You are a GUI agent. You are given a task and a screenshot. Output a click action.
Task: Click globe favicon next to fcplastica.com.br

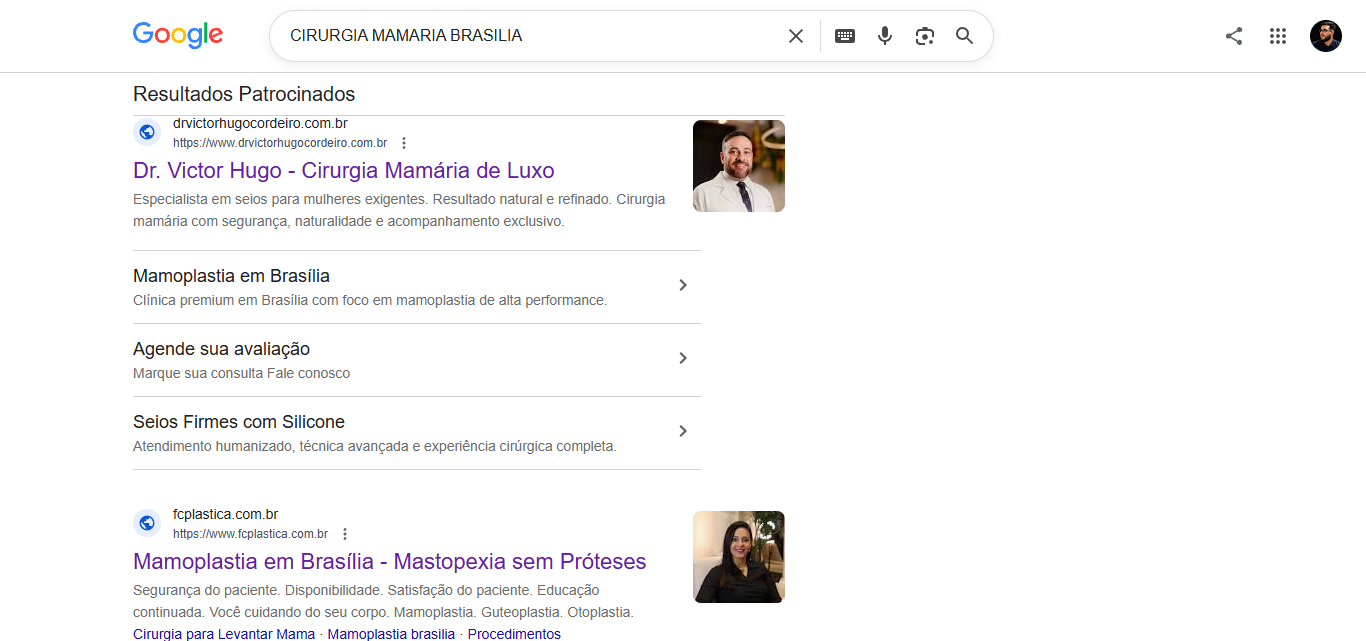pos(147,523)
